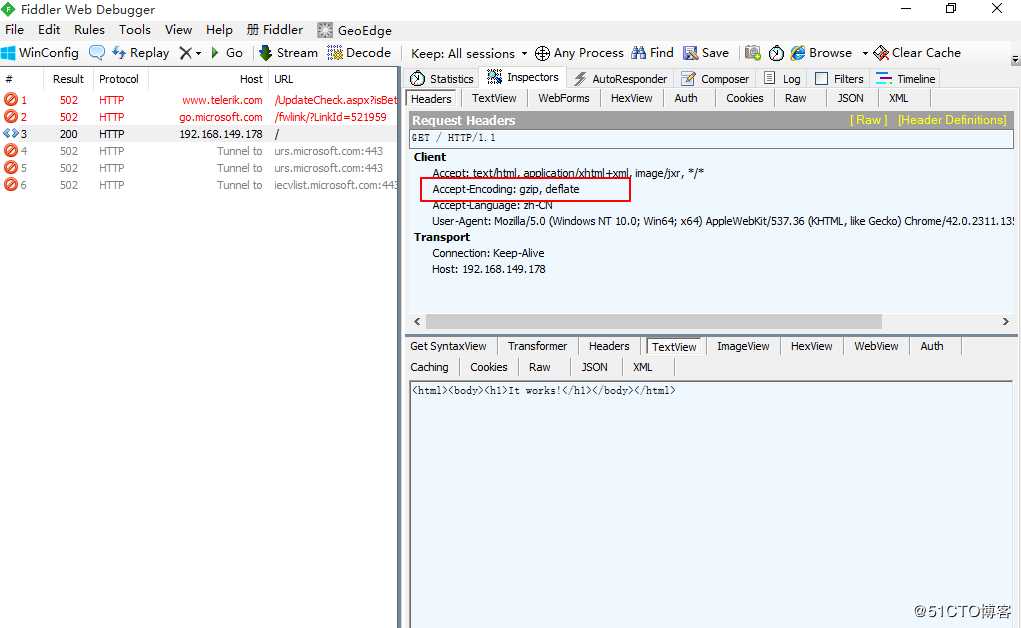Screen dimensions: 1021x628
Task: Click the [Raw] link in Request Headers
Action: [x=869, y=120]
